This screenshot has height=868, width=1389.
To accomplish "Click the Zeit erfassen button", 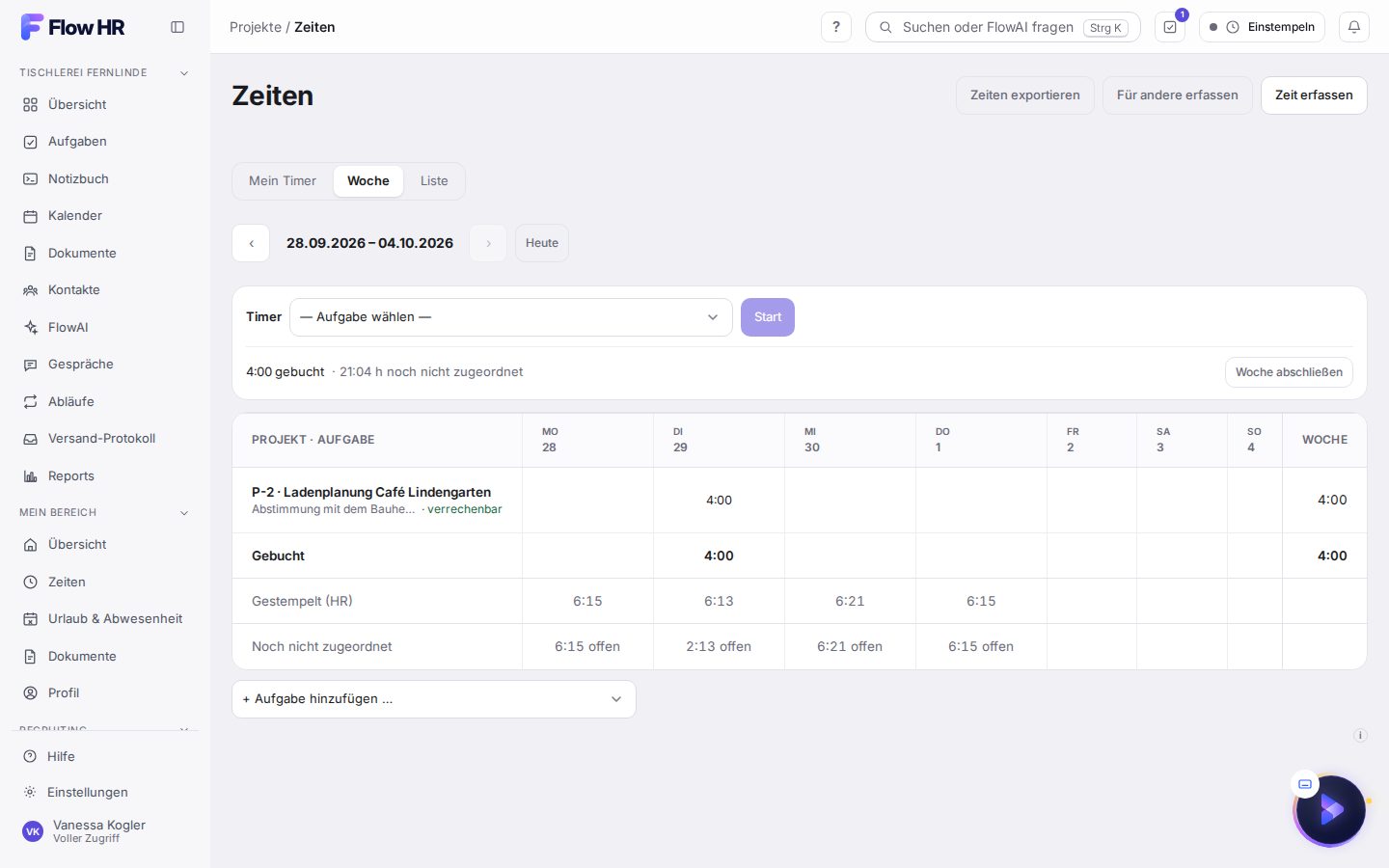I will coord(1314,95).
